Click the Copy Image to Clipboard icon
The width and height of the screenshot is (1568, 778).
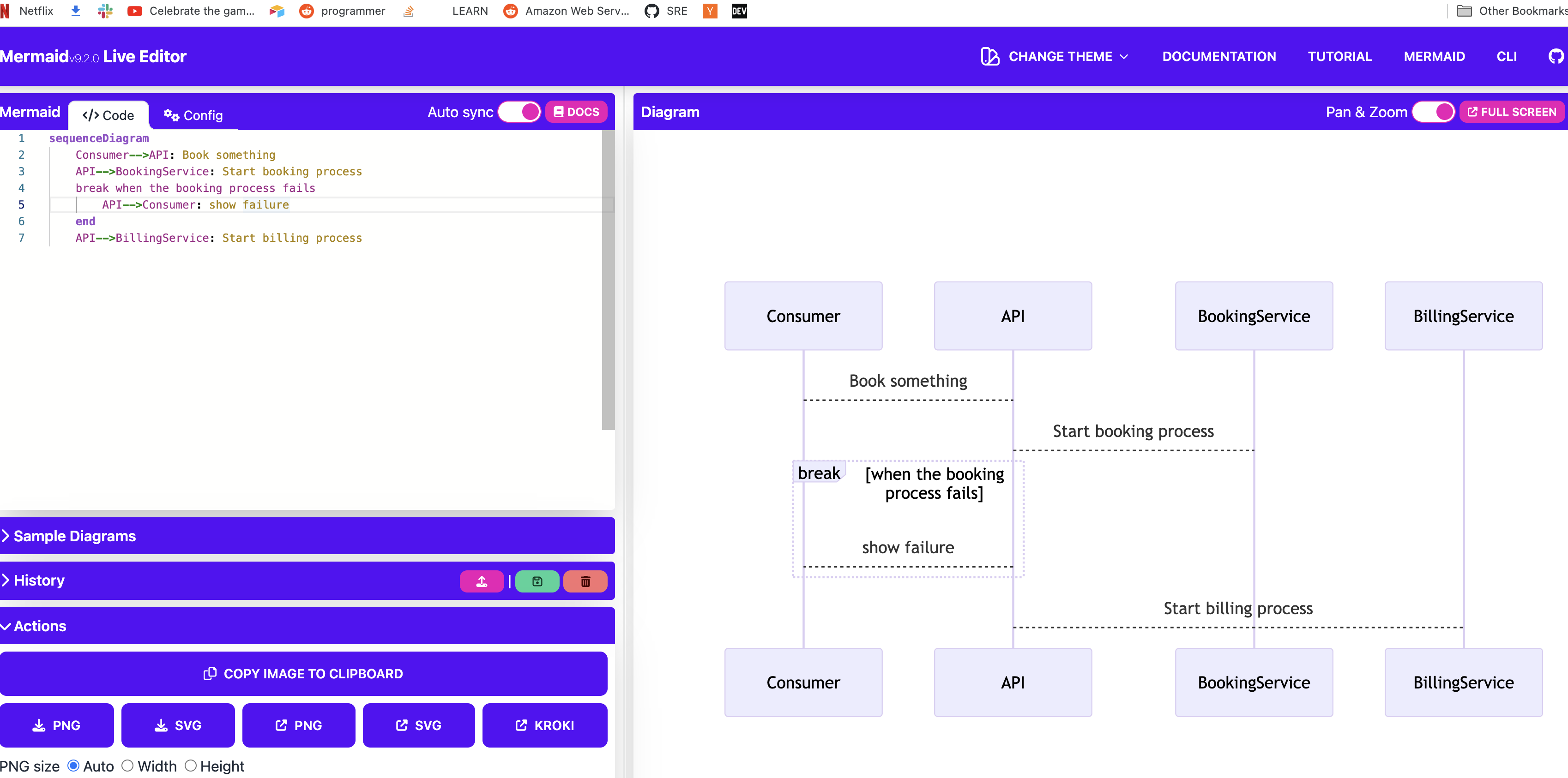(210, 673)
